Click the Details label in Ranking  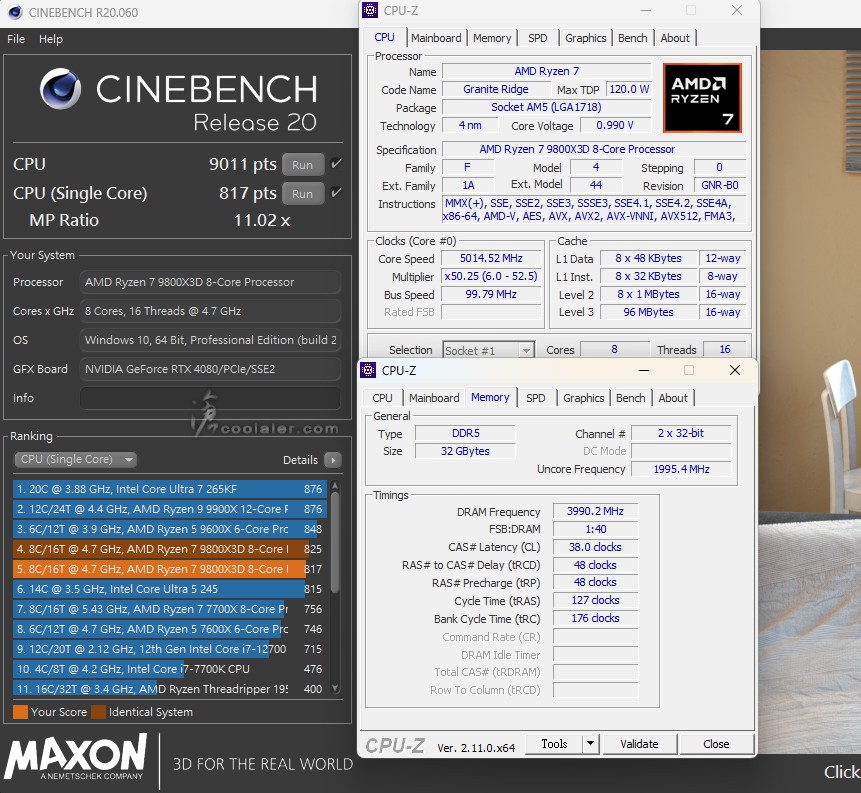300,460
